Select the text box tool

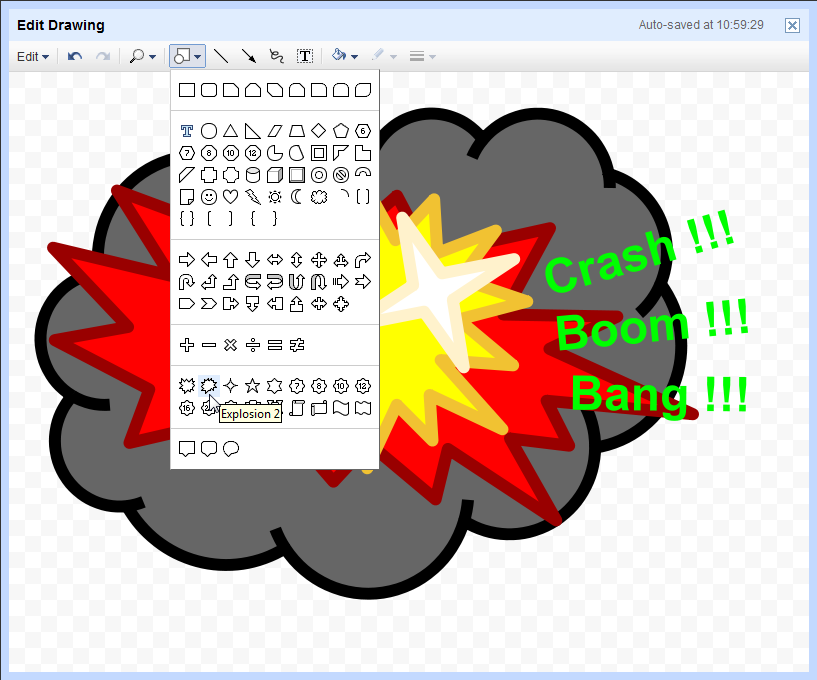click(x=305, y=56)
